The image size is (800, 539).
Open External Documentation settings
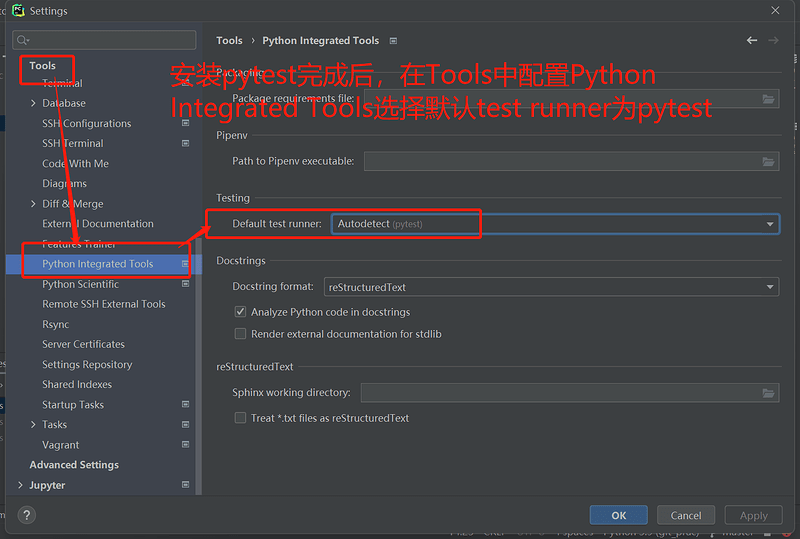click(x=98, y=224)
